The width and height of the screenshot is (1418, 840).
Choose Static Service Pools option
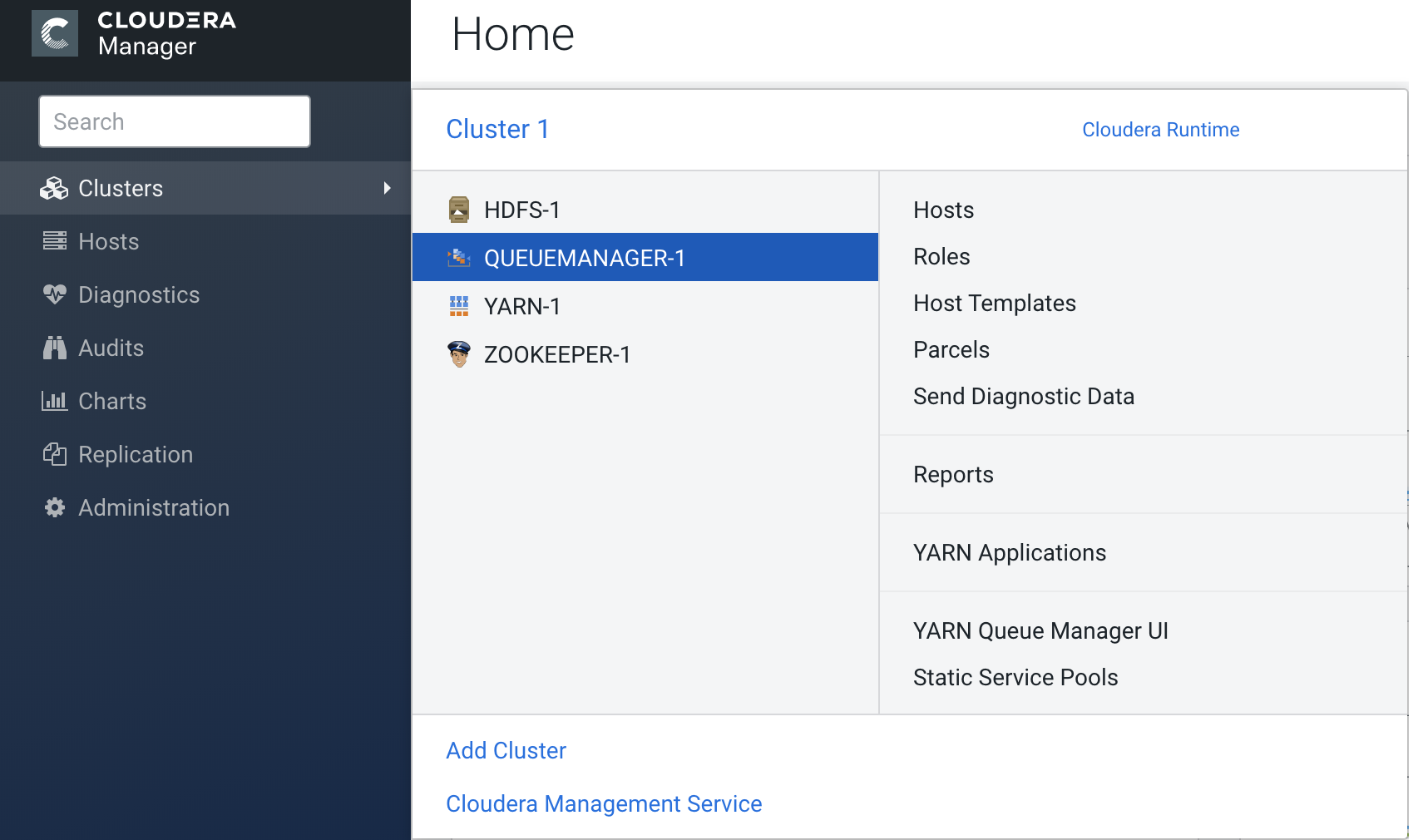coord(1015,677)
